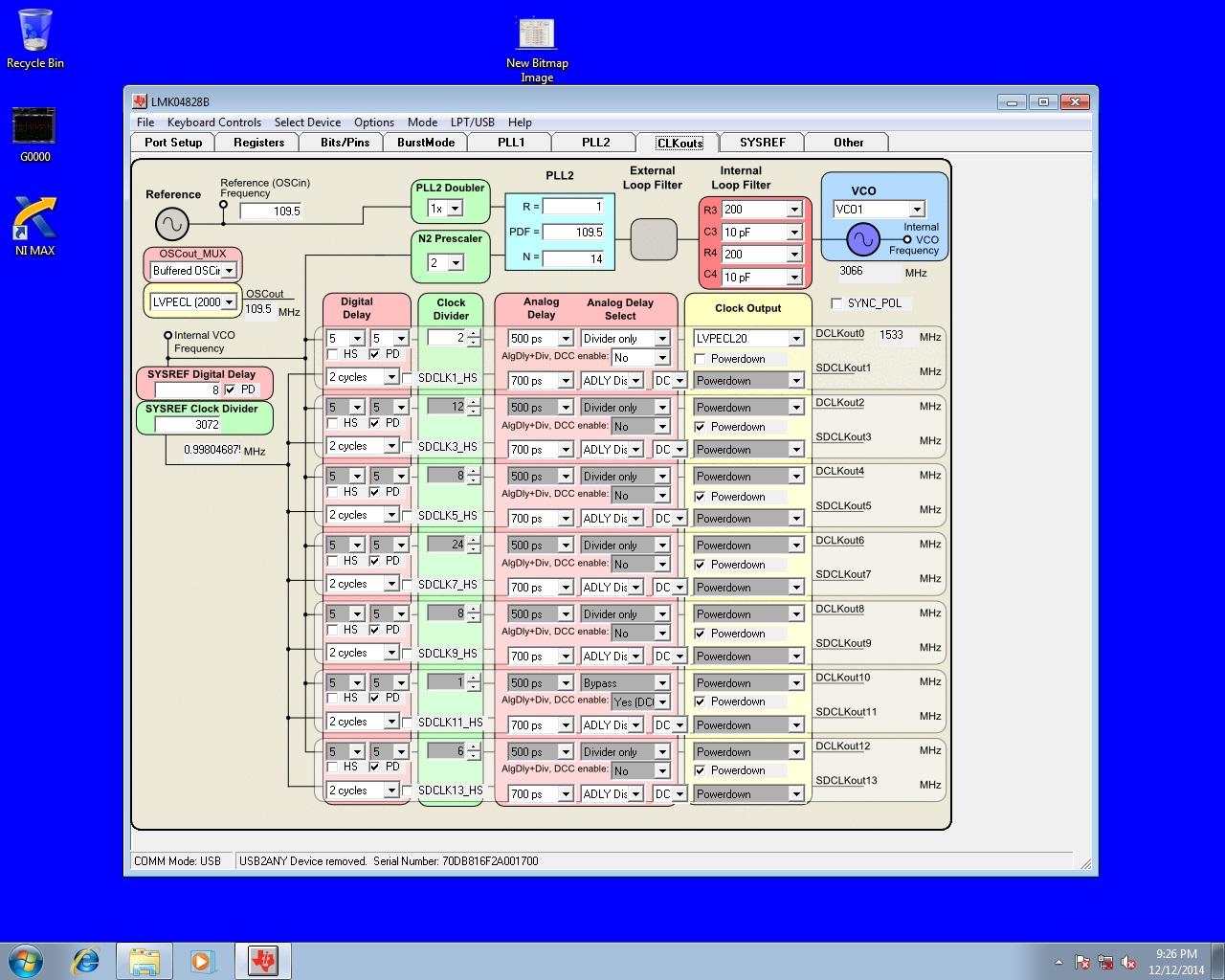This screenshot has width=1225, height=980.
Task: Show hidden system tray icons
Action: 1058,962
